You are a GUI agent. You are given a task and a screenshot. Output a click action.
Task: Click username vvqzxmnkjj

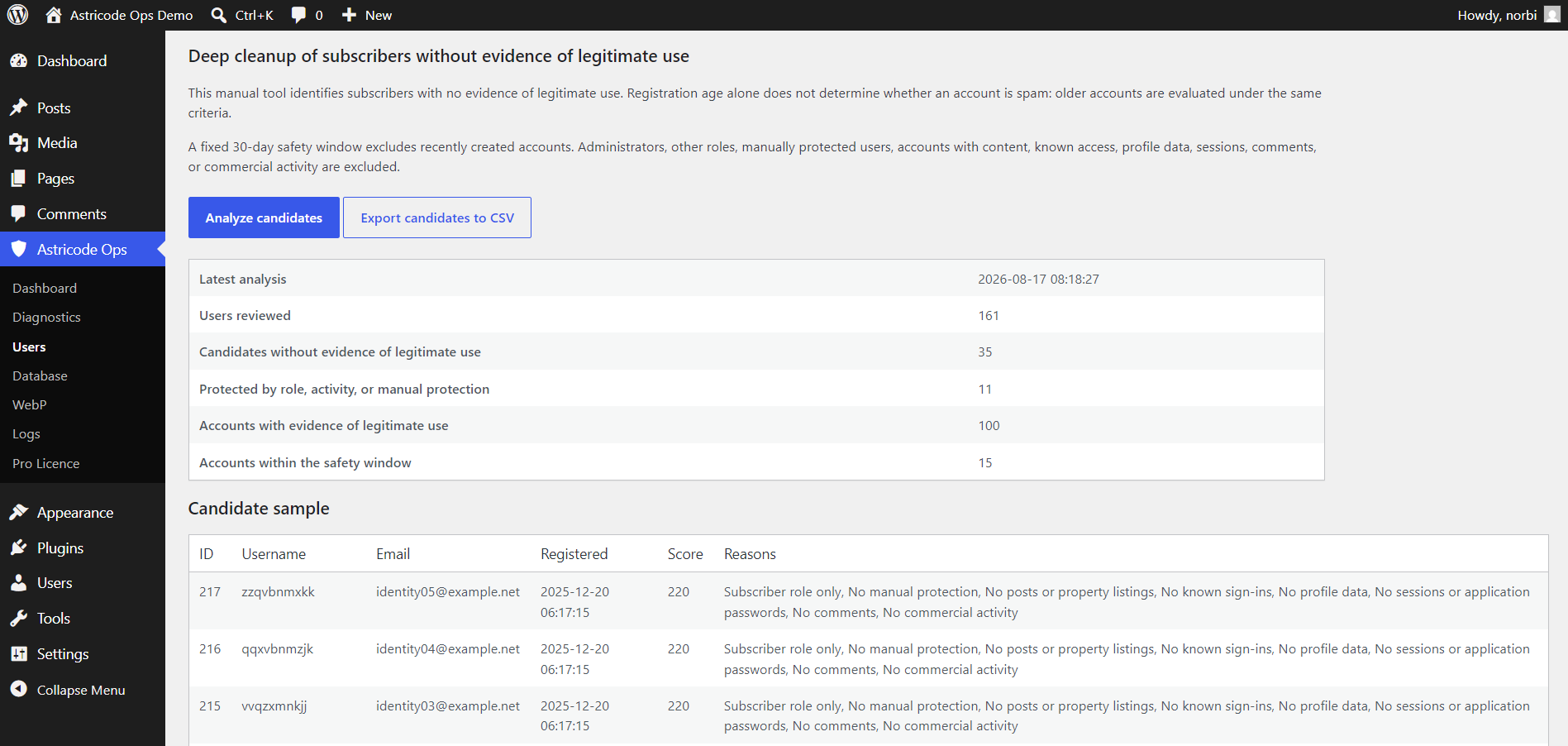coord(274,706)
